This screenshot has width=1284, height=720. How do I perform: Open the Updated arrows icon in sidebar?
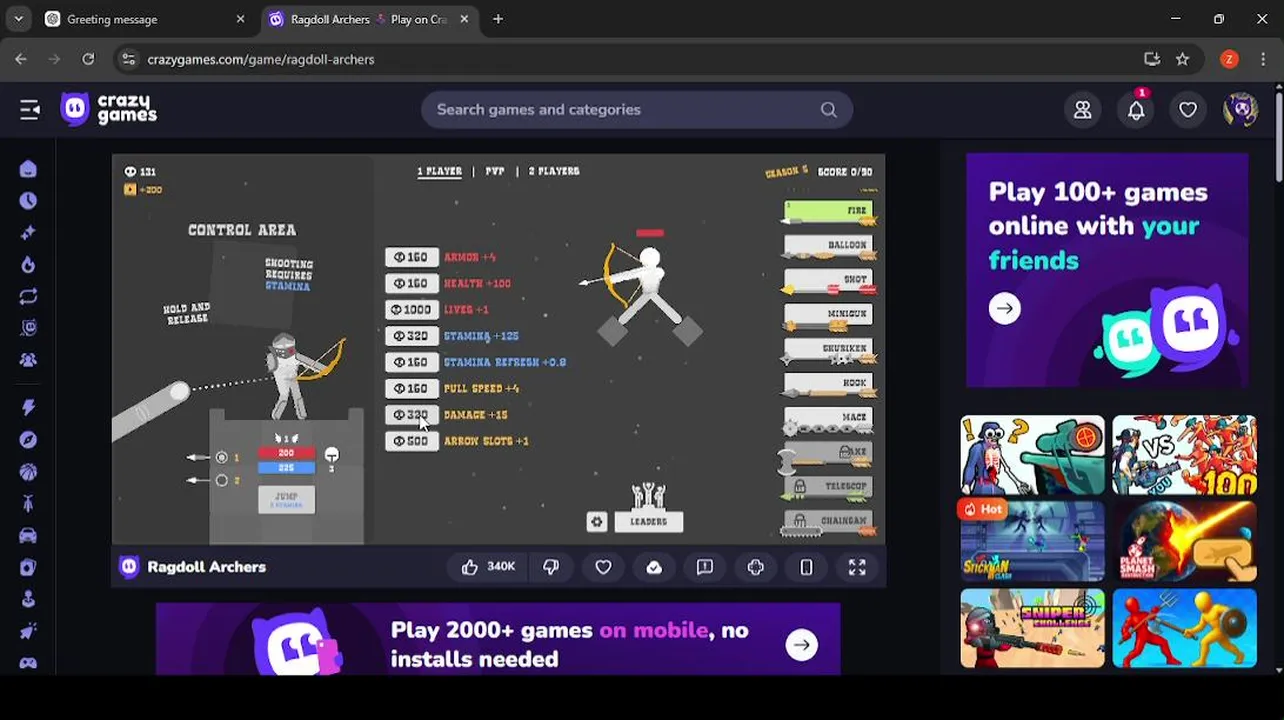(x=28, y=296)
